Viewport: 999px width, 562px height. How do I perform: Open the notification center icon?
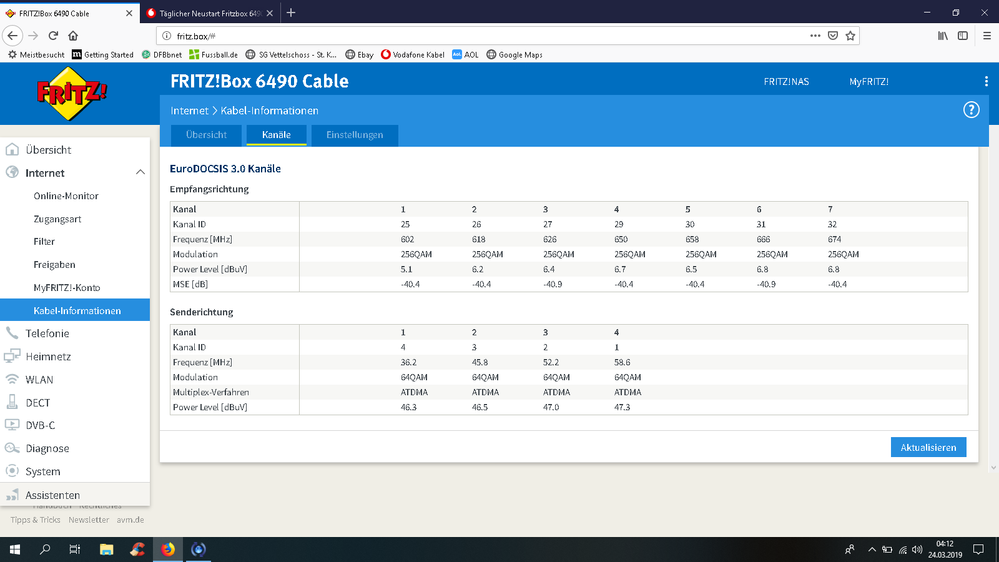click(x=979, y=549)
